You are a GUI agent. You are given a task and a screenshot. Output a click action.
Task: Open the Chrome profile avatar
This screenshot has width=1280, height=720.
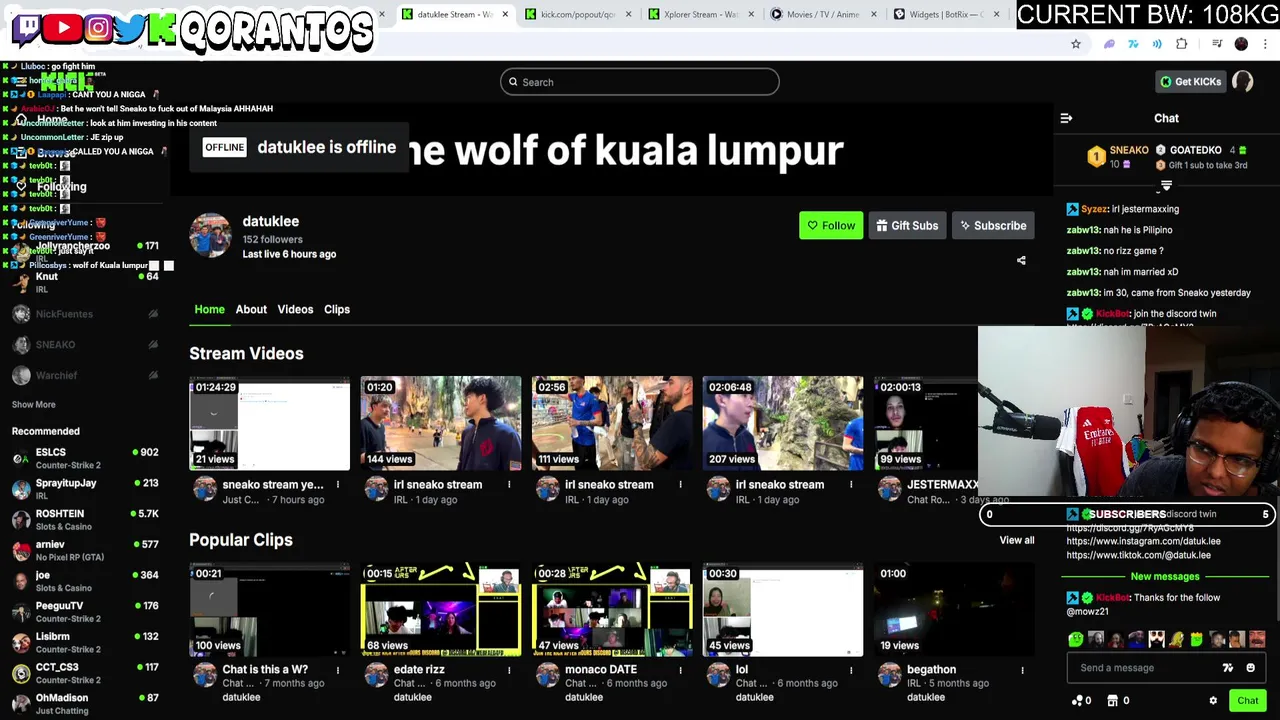pos(1241,44)
